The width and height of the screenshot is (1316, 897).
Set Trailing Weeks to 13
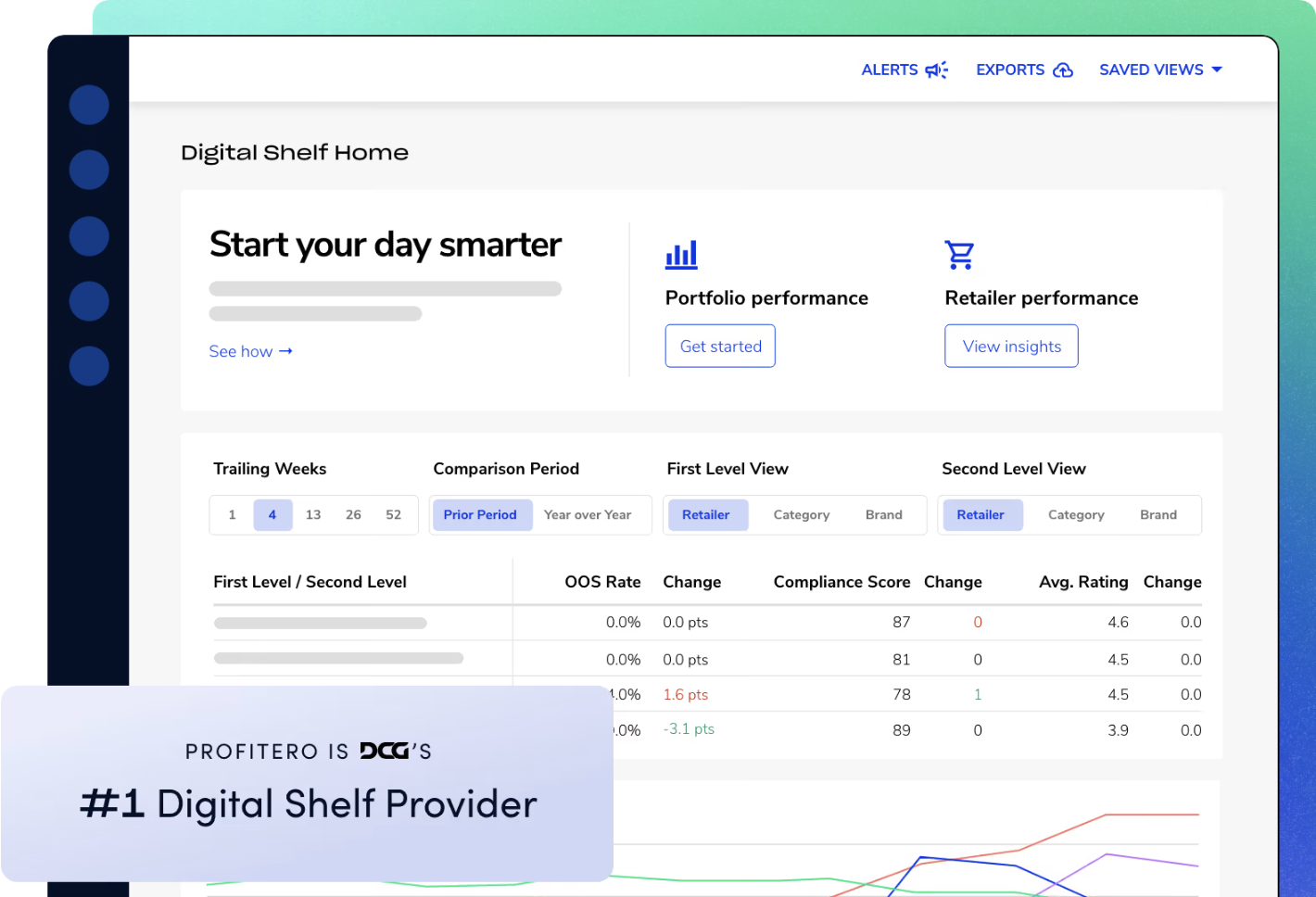313,514
